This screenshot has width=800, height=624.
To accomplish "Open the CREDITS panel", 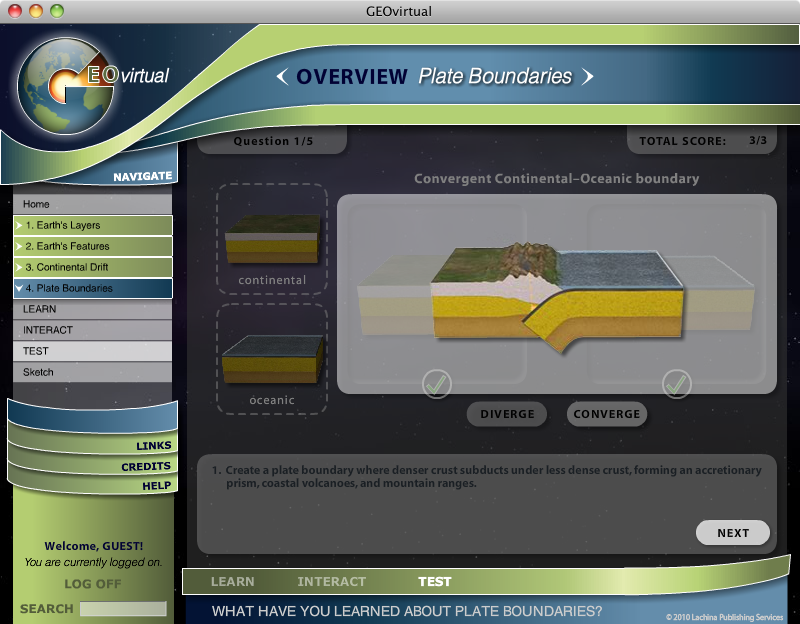I will tap(146, 466).
